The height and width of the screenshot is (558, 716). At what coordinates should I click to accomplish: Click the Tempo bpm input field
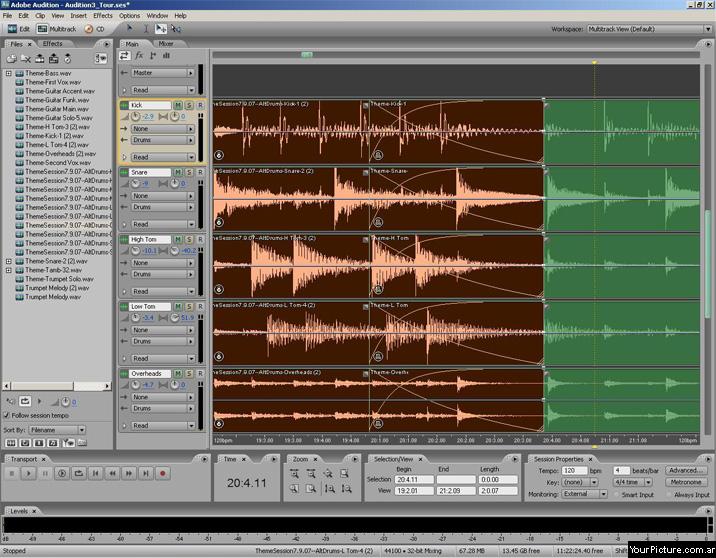pos(574,470)
